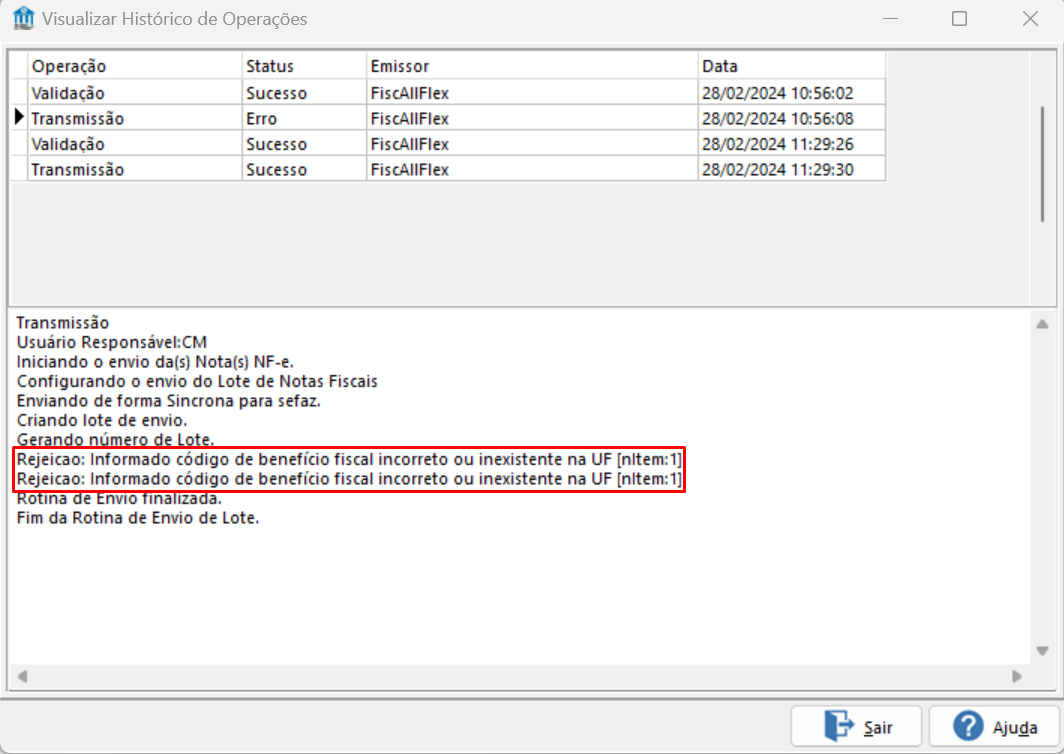Click the log panel scroll right arrow
Viewport: 1064px width, 754px height.
pos(1016,676)
